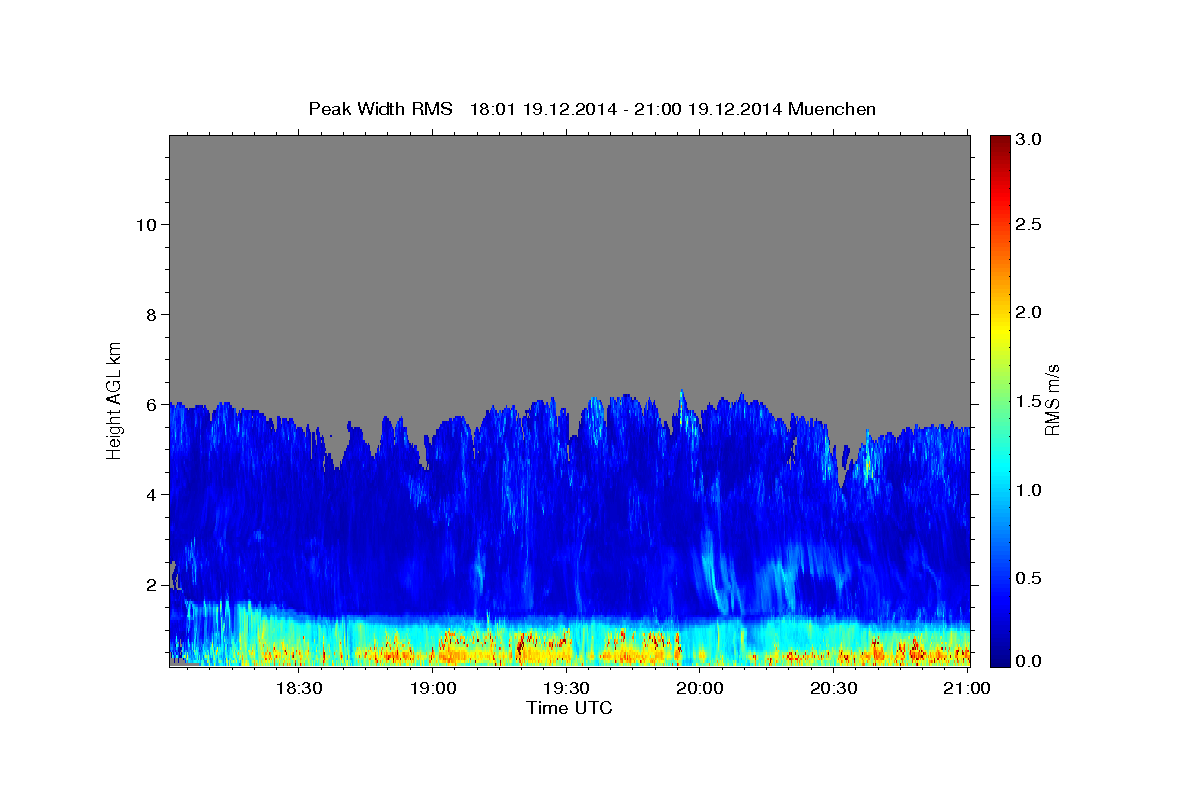Click the 'Time UTC' axis label
Image resolution: width=1200 pixels, height=800 pixels.
tap(569, 708)
